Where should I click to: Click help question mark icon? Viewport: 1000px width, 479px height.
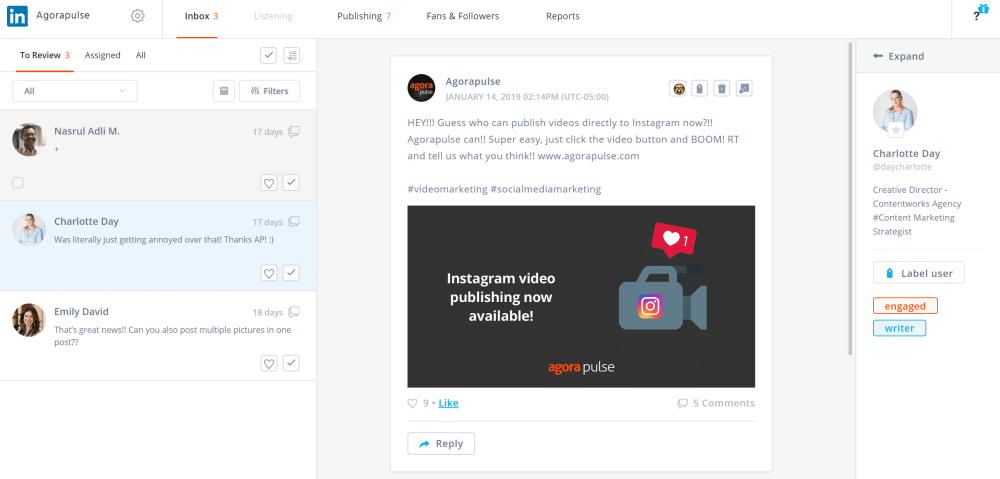[976, 16]
